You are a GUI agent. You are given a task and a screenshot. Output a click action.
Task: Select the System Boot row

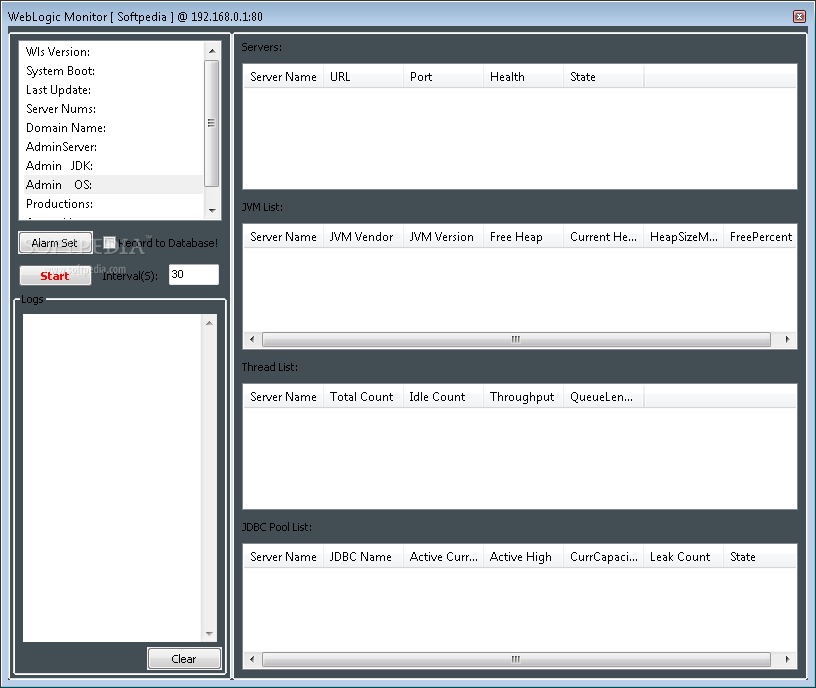click(x=113, y=71)
